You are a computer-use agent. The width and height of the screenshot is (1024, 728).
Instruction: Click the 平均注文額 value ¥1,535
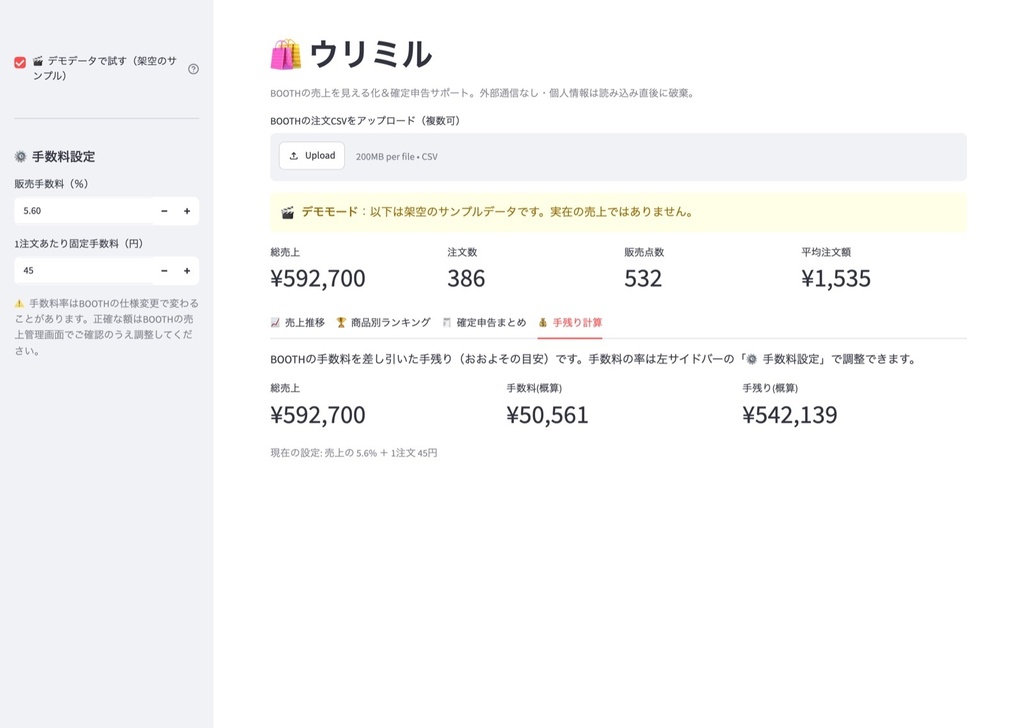click(836, 279)
